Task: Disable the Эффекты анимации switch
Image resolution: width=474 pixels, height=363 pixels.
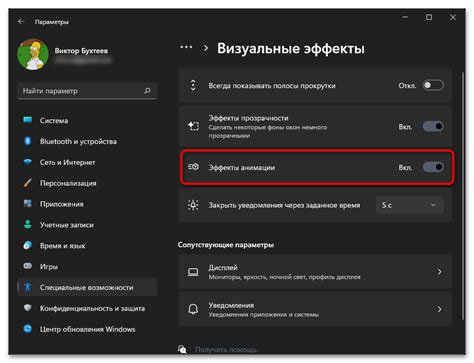Action: [433, 167]
